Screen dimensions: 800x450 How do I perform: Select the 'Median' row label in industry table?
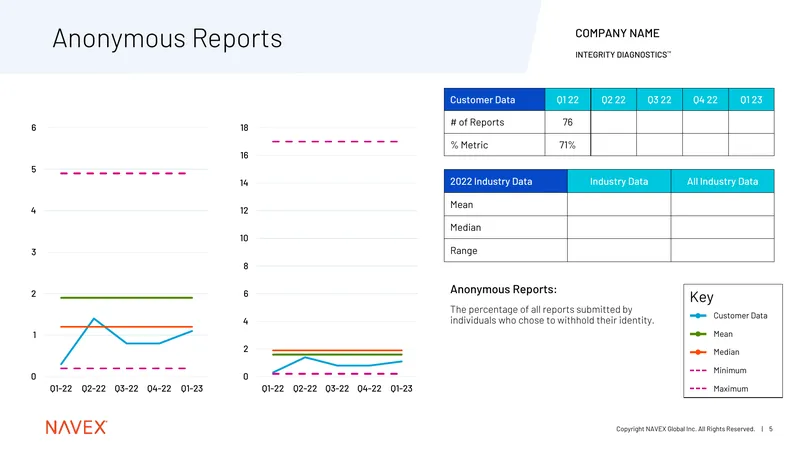pyautogui.click(x=465, y=228)
